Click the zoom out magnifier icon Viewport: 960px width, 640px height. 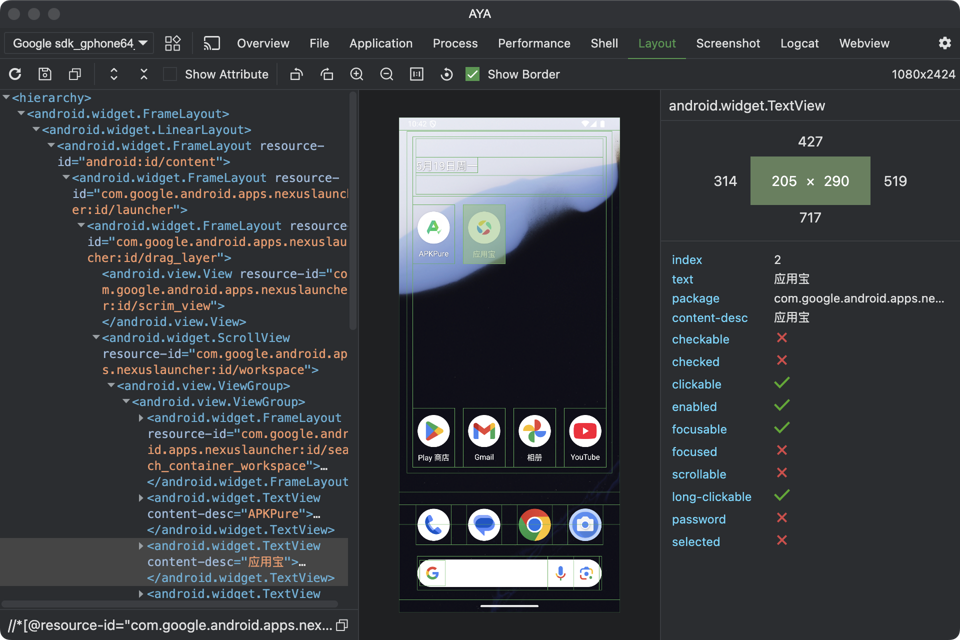tap(386, 74)
